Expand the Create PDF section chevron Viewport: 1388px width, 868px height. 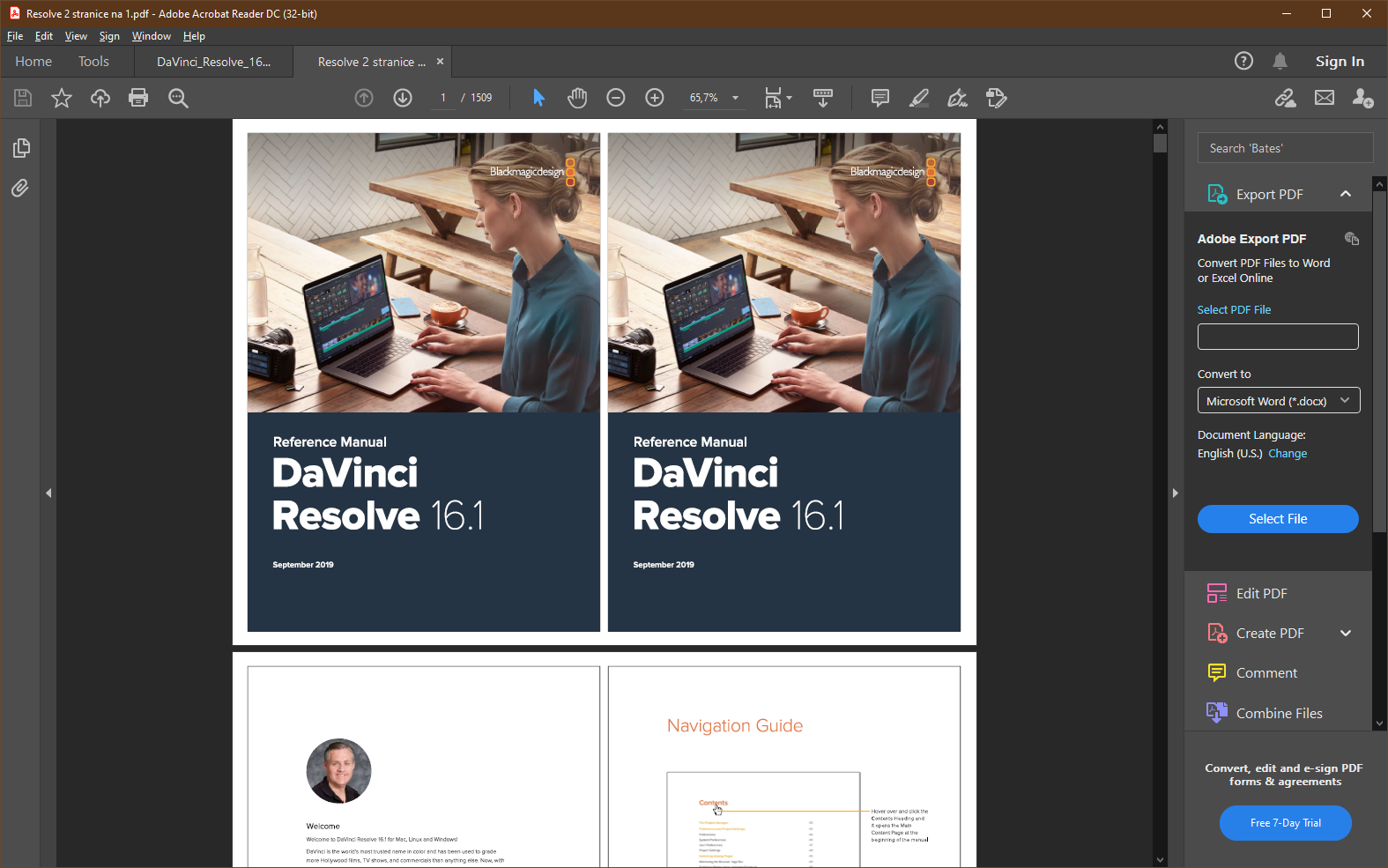pyautogui.click(x=1346, y=633)
